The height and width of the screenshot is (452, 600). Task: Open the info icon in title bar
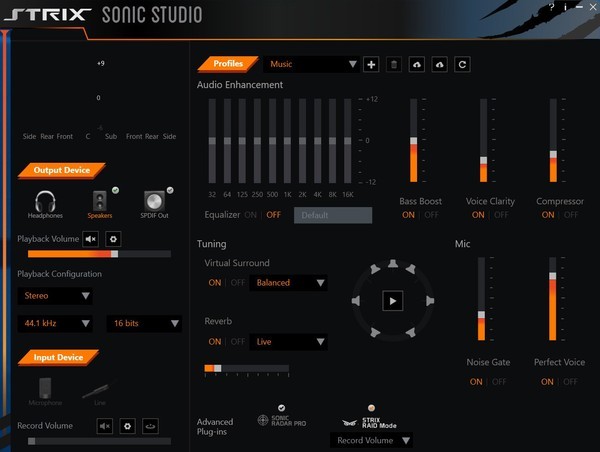point(565,7)
